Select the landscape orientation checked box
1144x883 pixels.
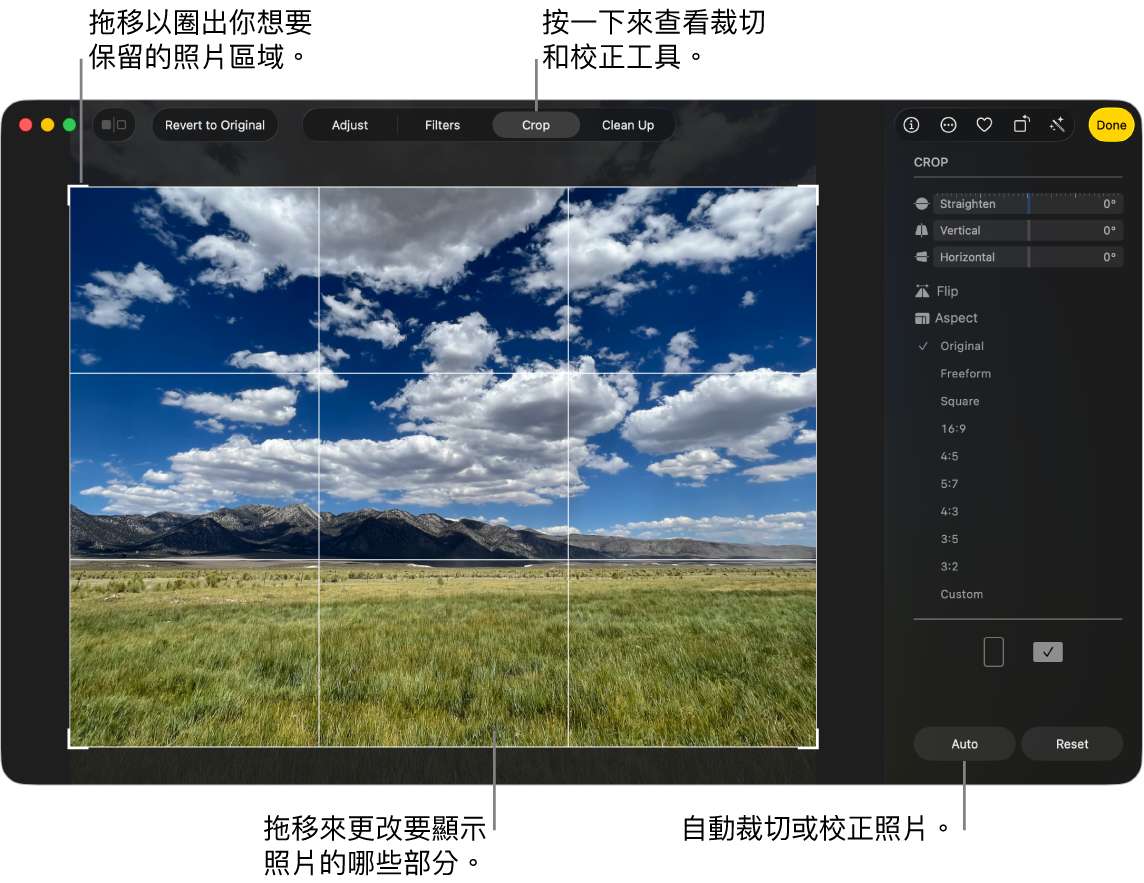pos(1048,652)
